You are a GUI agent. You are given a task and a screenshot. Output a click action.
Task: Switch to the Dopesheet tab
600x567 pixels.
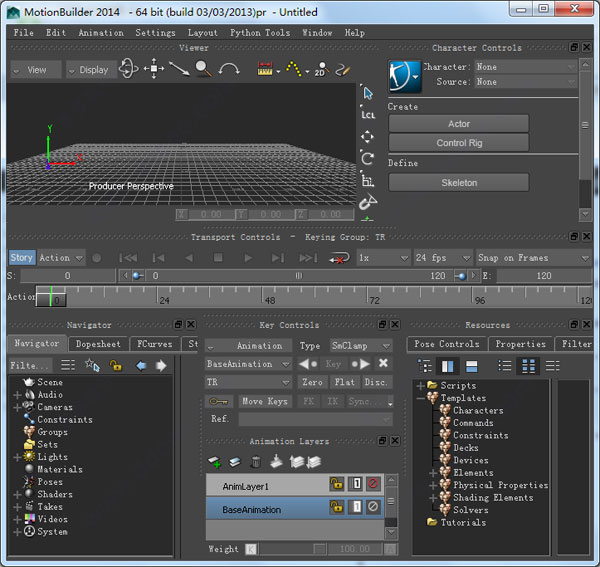click(98, 344)
